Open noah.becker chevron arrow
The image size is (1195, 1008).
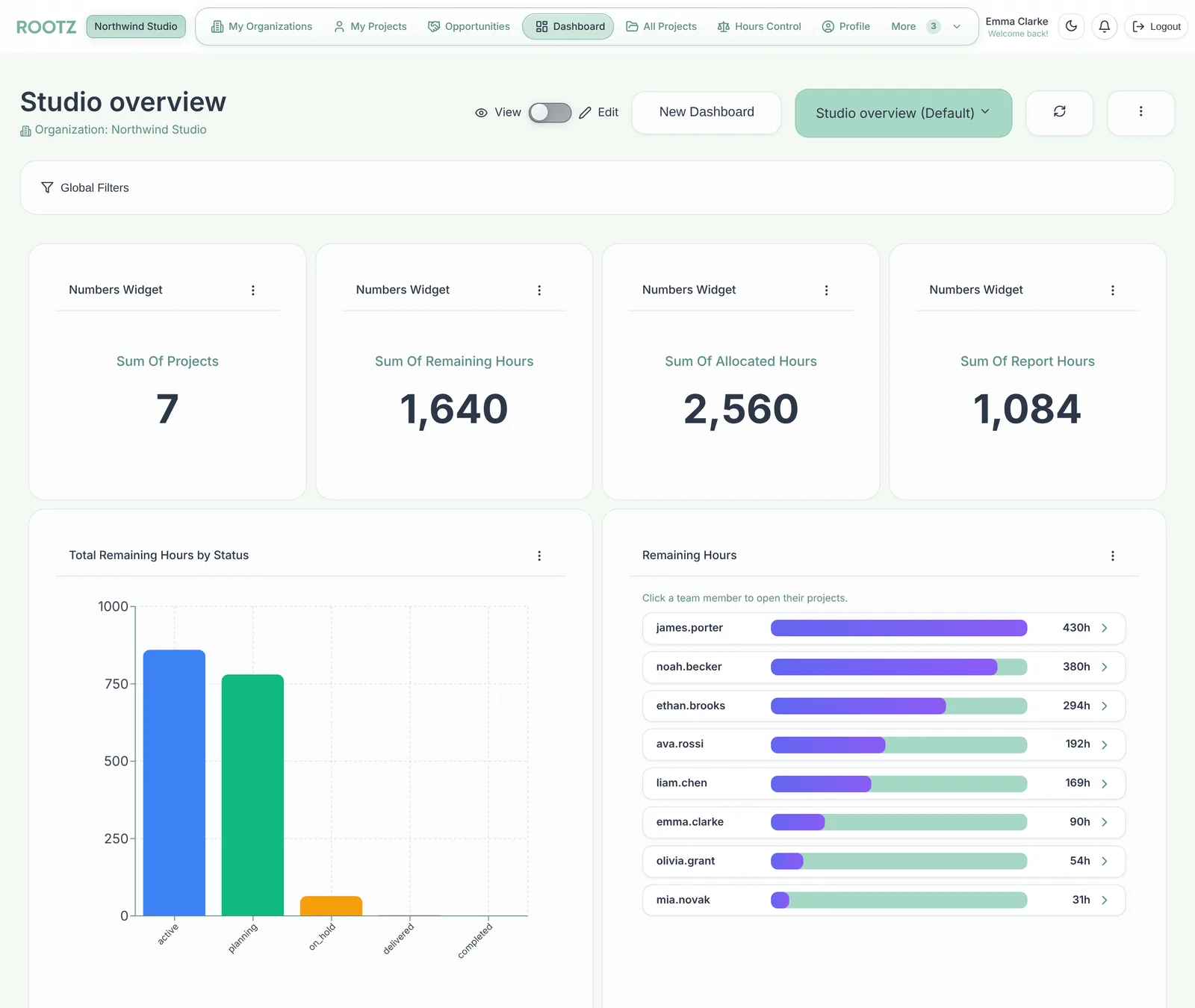click(x=1105, y=667)
